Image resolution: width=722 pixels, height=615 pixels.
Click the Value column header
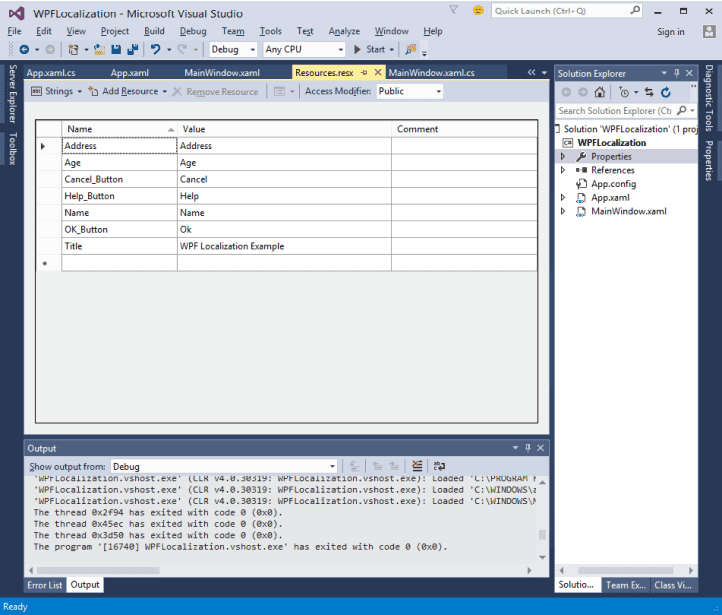coord(284,129)
